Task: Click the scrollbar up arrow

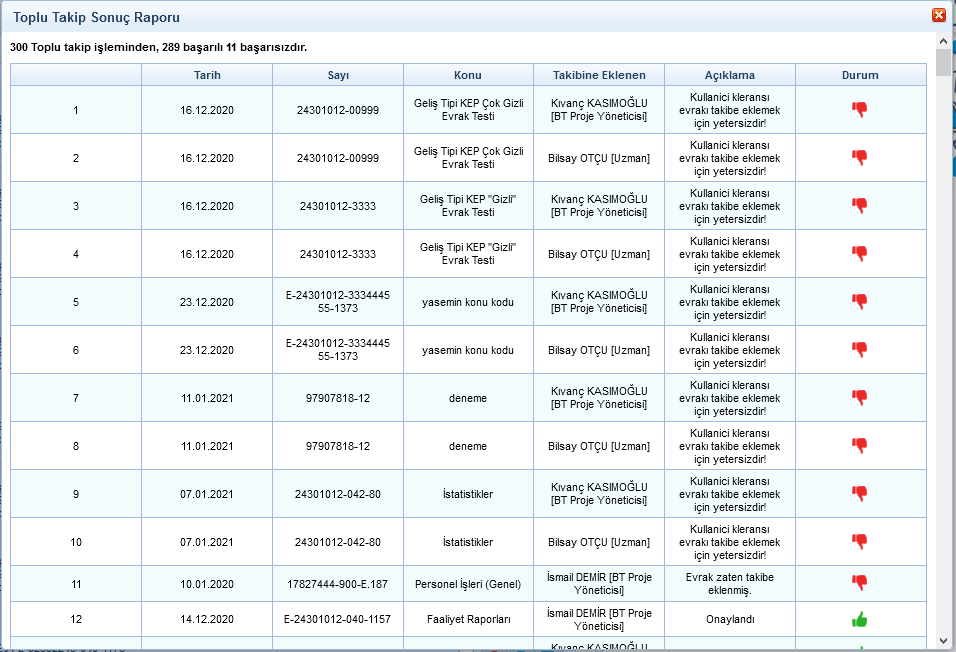Action: pyautogui.click(x=944, y=40)
